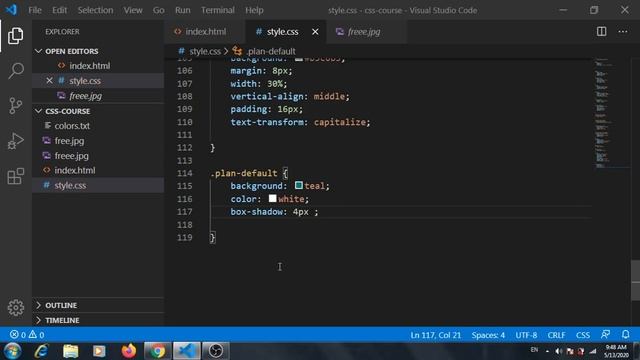The width and height of the screenshot is (640, 360).
Task: Close the style.css editor tab
Action: 315,31
